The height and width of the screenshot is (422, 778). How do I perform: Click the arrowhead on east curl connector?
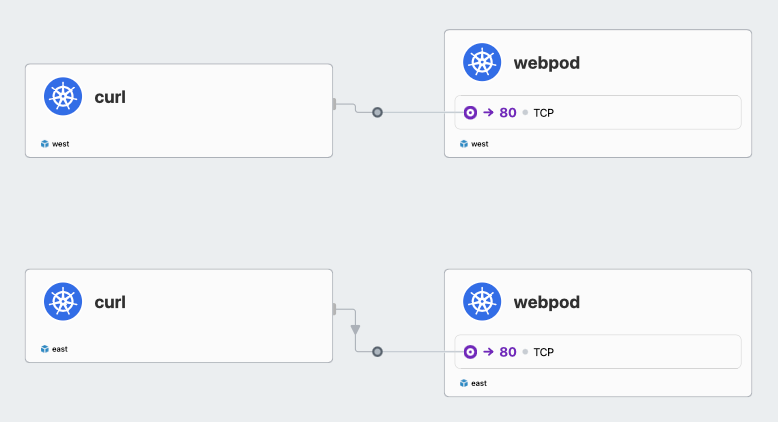tap(356, 330)
